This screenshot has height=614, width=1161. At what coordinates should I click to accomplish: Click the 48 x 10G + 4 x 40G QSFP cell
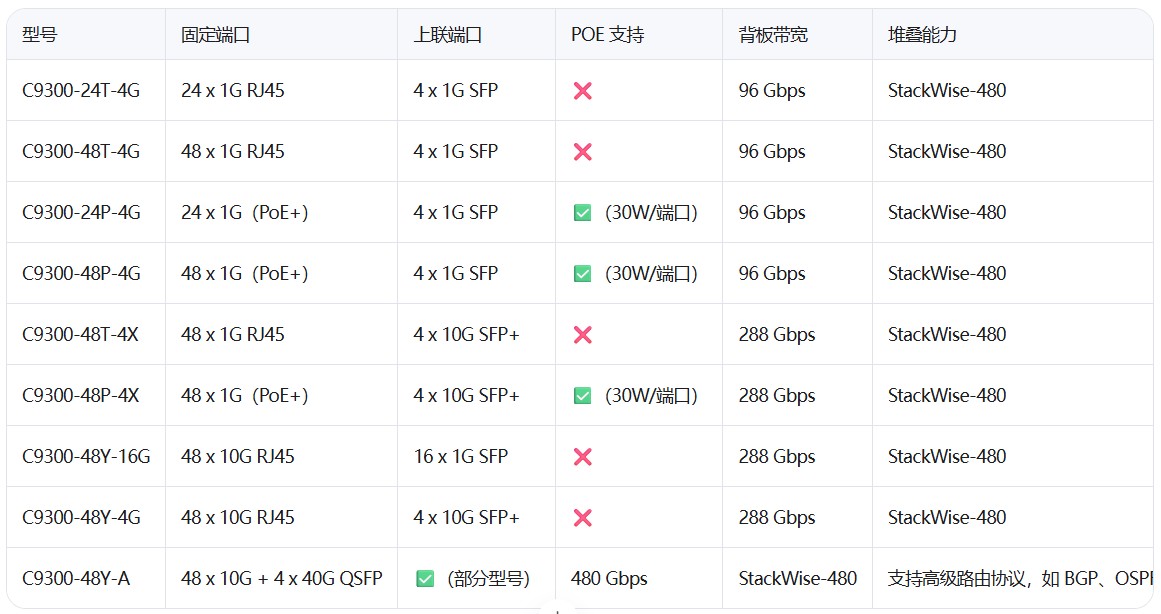tap(281, 579)
